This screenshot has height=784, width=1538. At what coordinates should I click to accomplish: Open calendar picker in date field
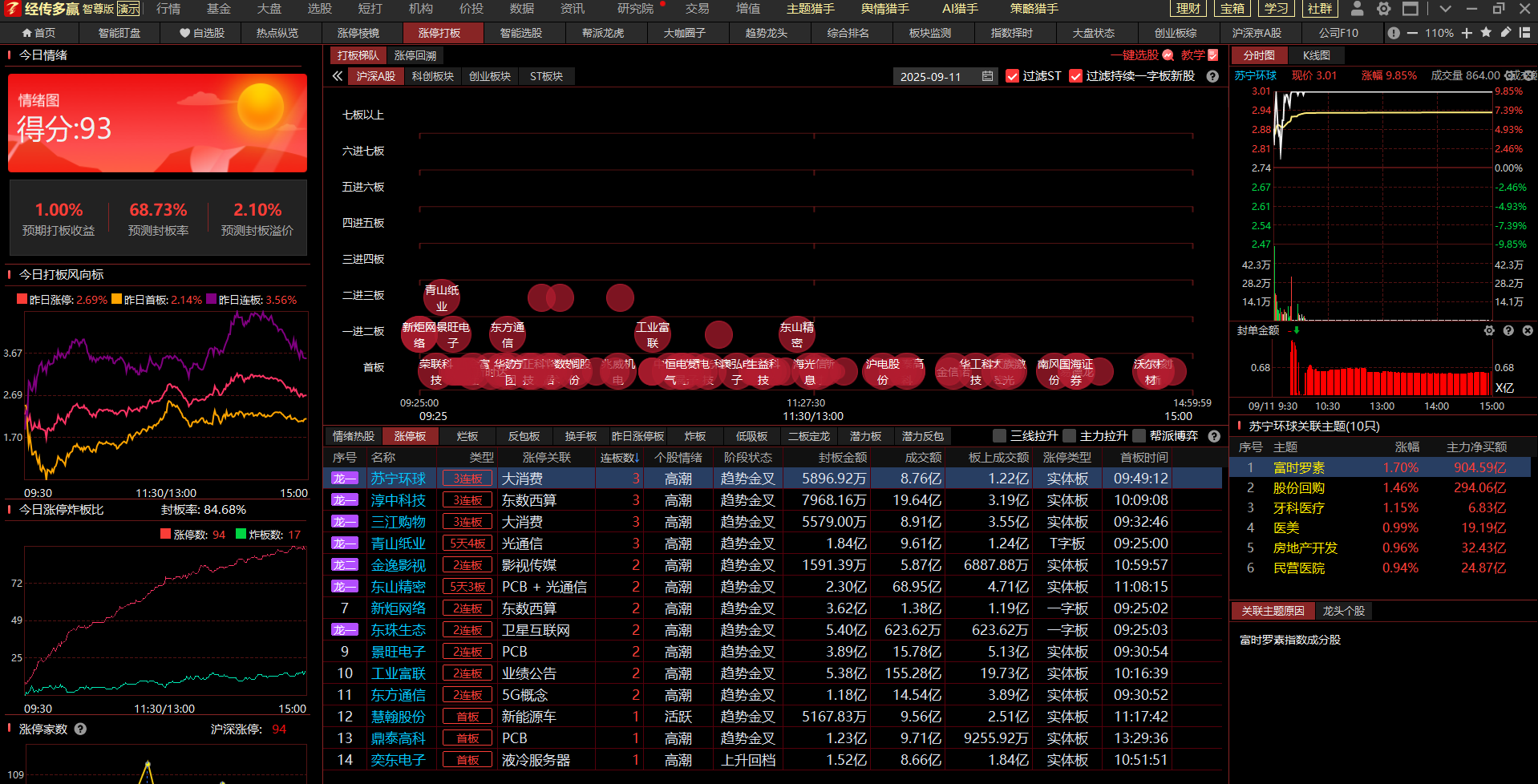coord(987,76)
